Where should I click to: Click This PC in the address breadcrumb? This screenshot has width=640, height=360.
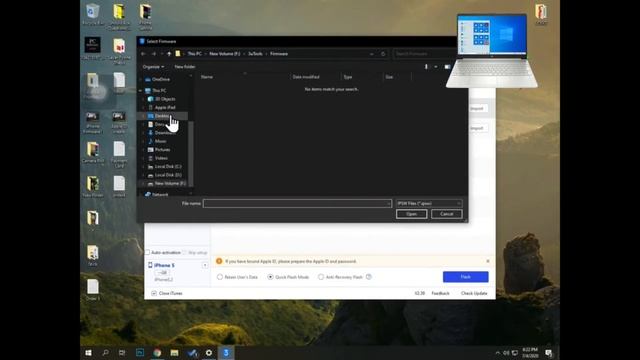[194, 54]
